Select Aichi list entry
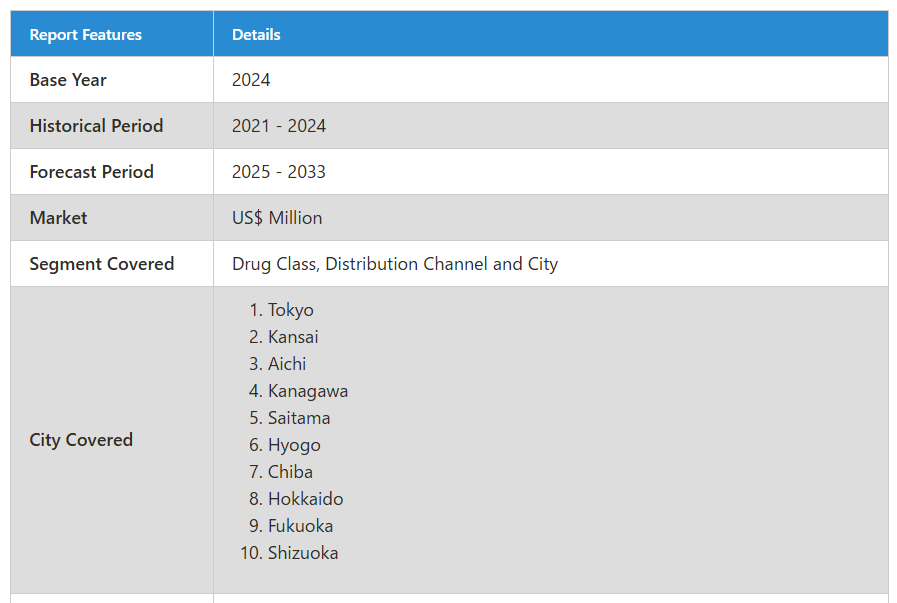897x603 pixels. [x=287, y=364]
